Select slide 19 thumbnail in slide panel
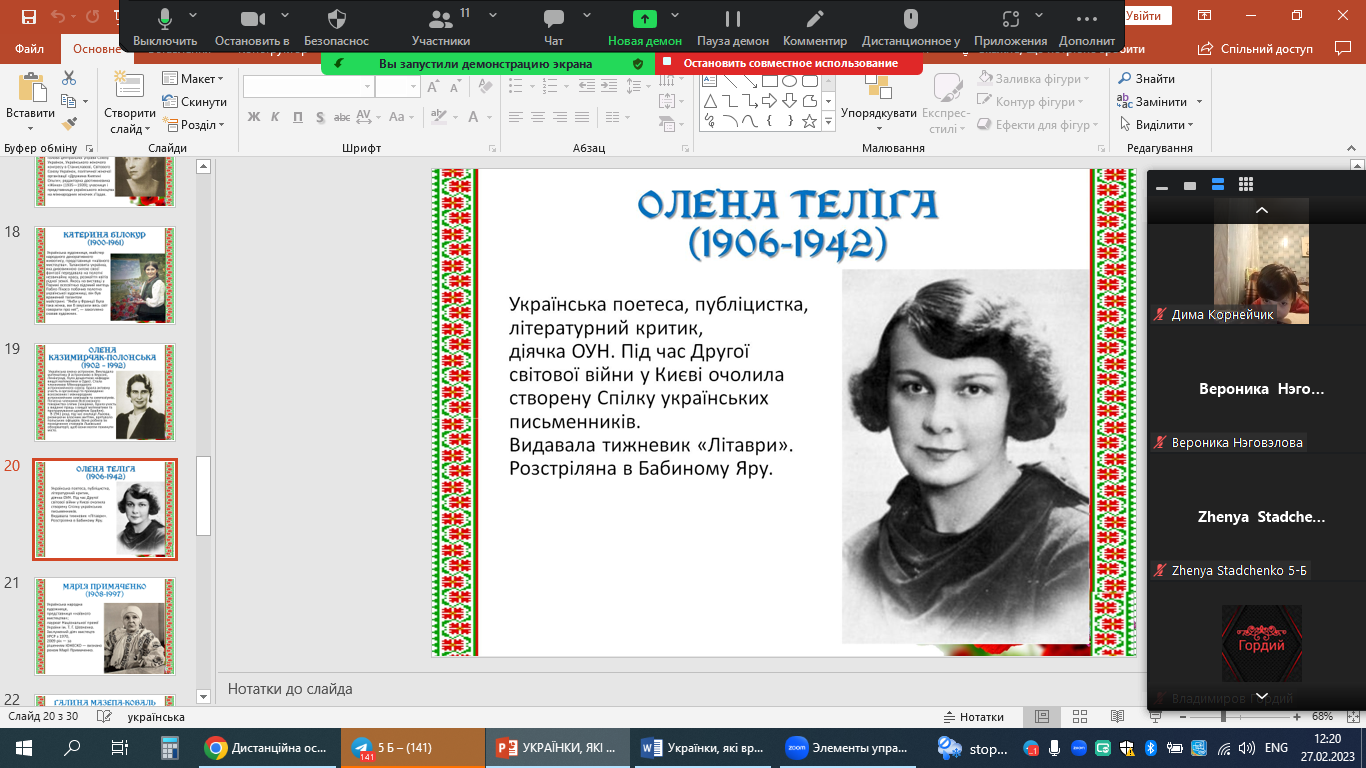This screenshot has width=1366, height=768. (x=106, y=392)
